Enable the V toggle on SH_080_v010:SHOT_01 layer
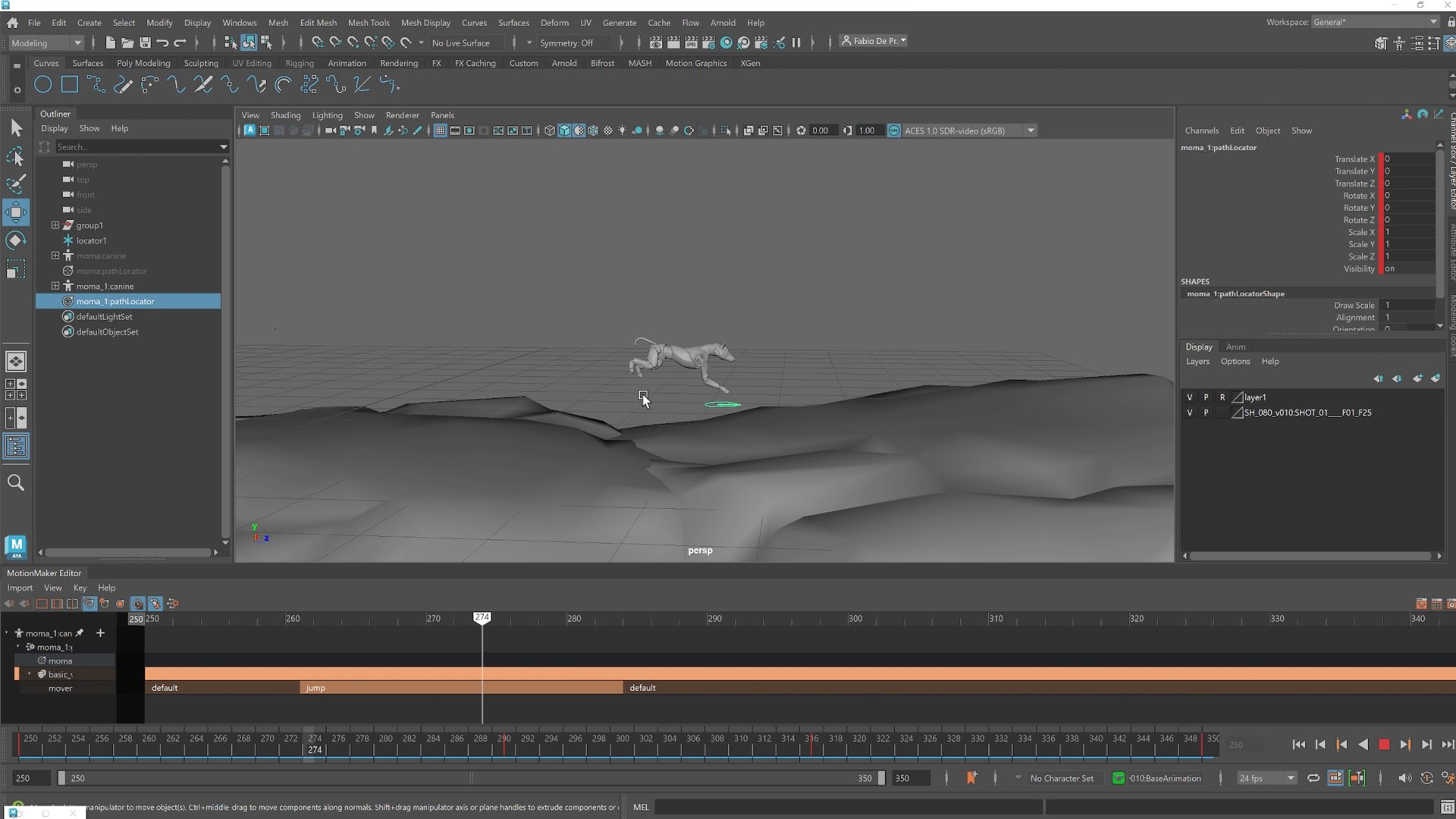 (1189, 412)
